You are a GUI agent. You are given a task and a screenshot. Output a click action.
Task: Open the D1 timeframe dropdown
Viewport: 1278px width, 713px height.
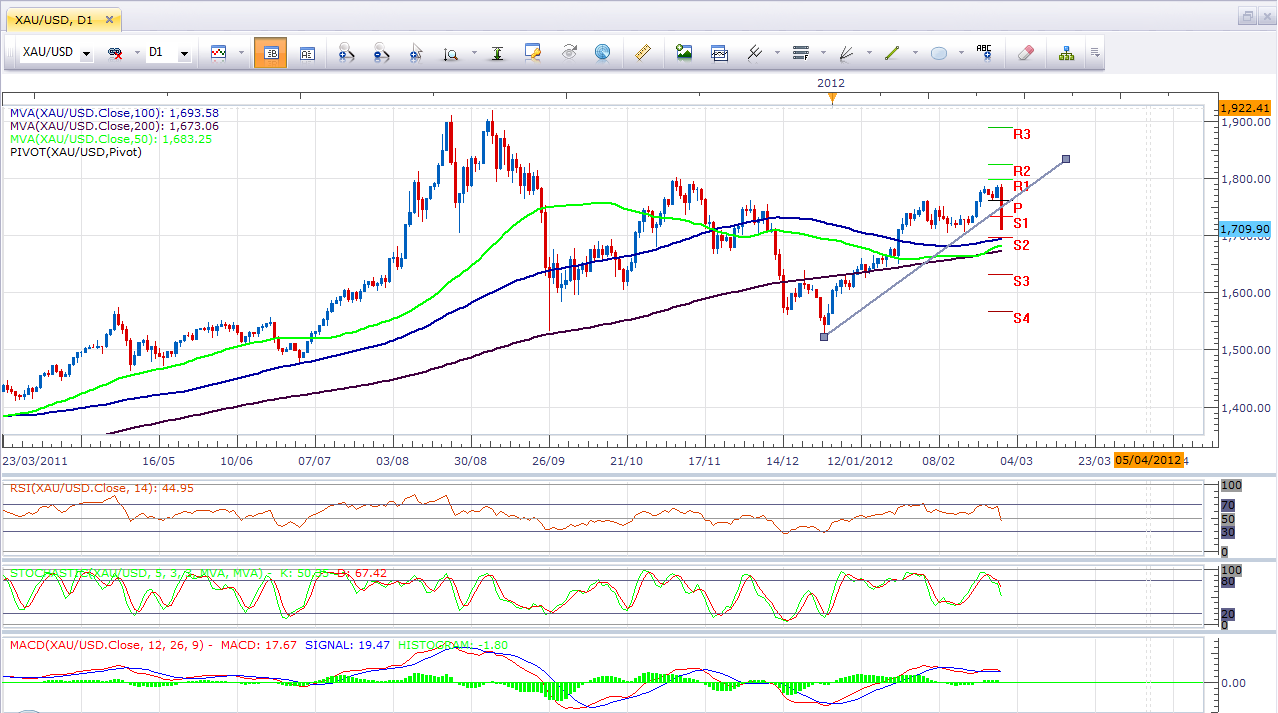(184, 53)
